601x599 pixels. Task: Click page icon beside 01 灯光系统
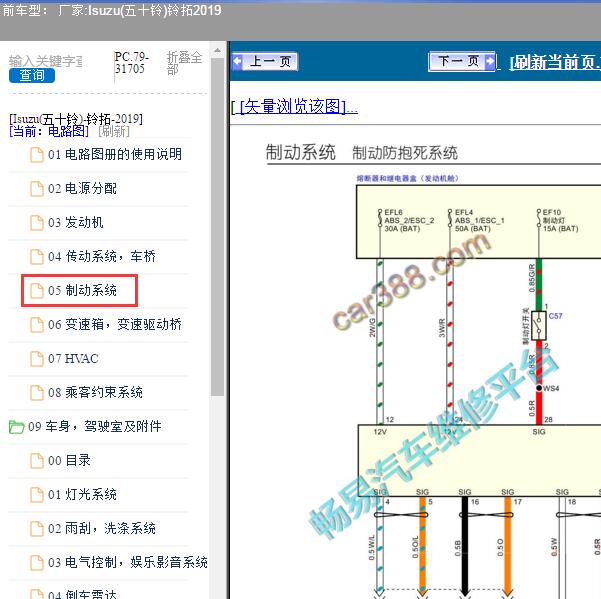(37, 495)
